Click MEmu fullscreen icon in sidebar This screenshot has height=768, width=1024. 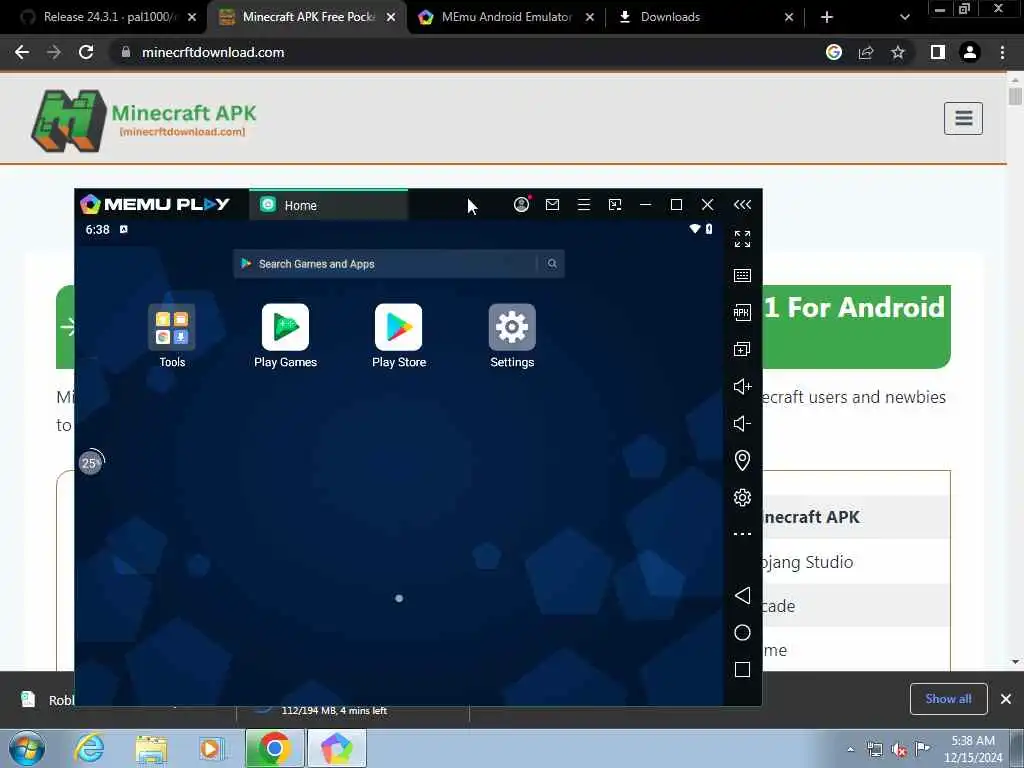coord(742,239)
